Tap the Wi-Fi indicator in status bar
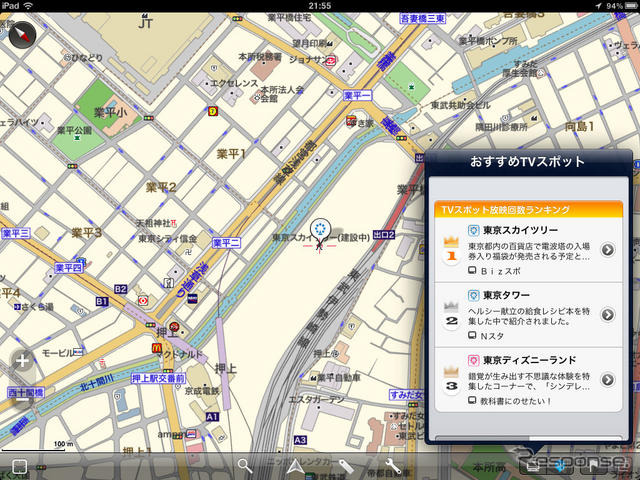Image resolution: width=640 pixels, height=480 pixels. (28, 6)
